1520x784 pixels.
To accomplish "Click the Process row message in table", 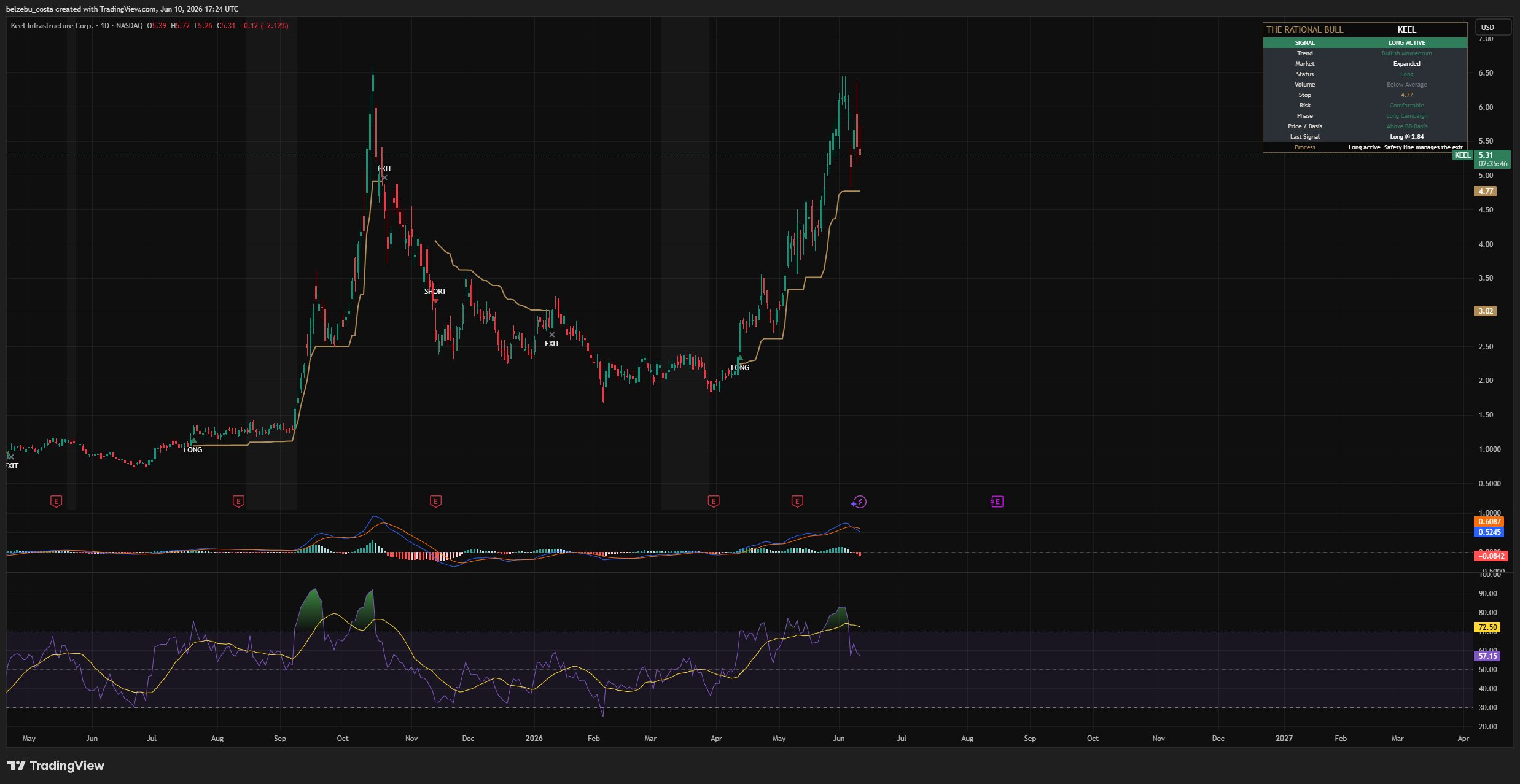I will pos(1406,147).
